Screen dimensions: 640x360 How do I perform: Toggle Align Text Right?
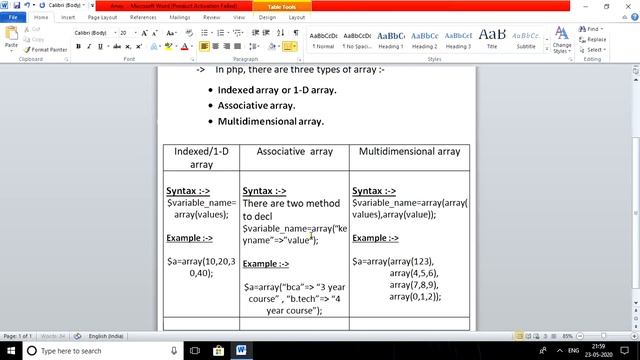click(227, 47)
